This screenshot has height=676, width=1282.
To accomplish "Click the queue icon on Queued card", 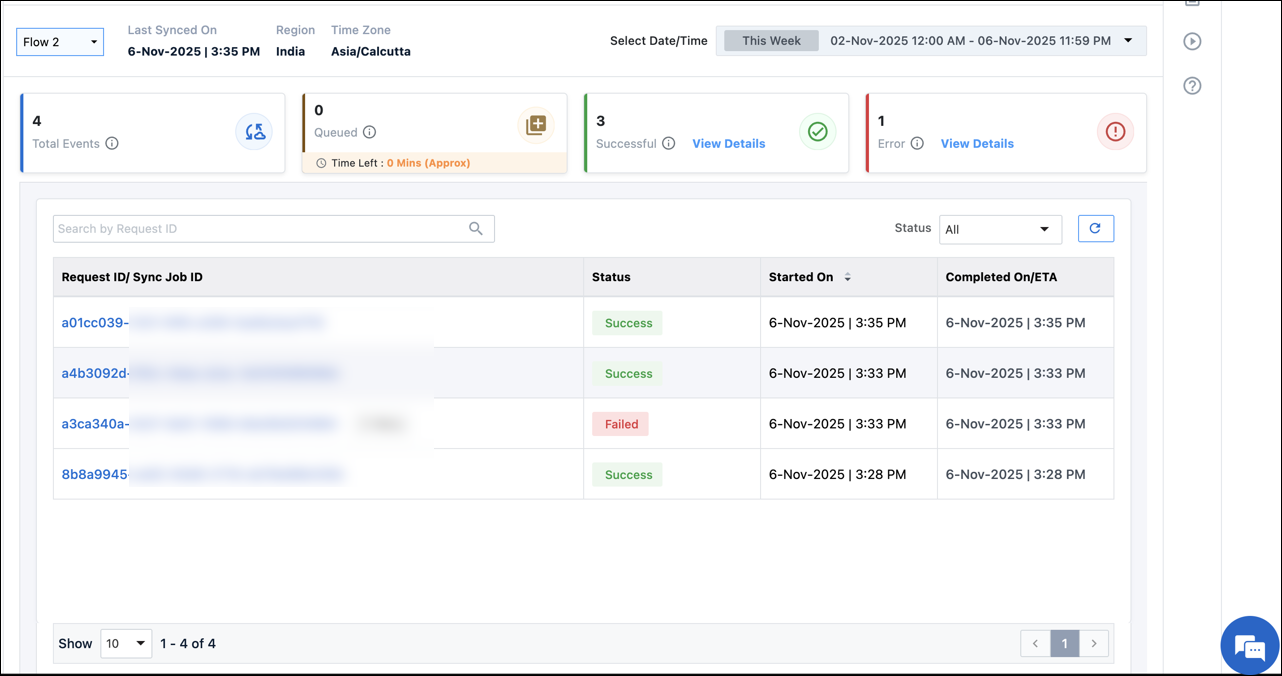I will (x=536, y=125).
